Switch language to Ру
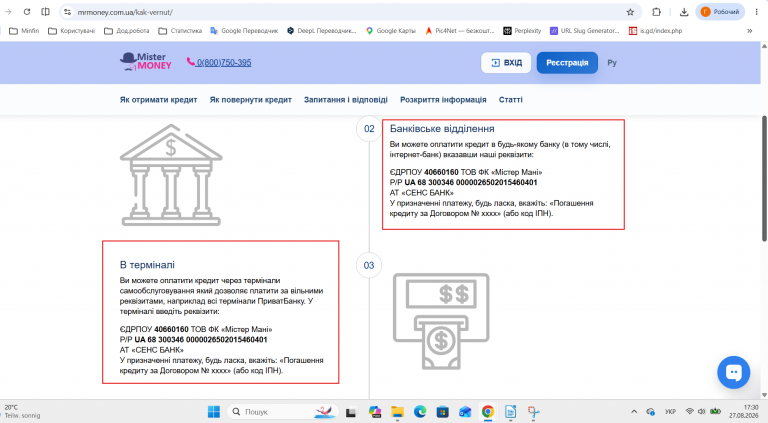768x423 pixels. (x=612, y=63)
